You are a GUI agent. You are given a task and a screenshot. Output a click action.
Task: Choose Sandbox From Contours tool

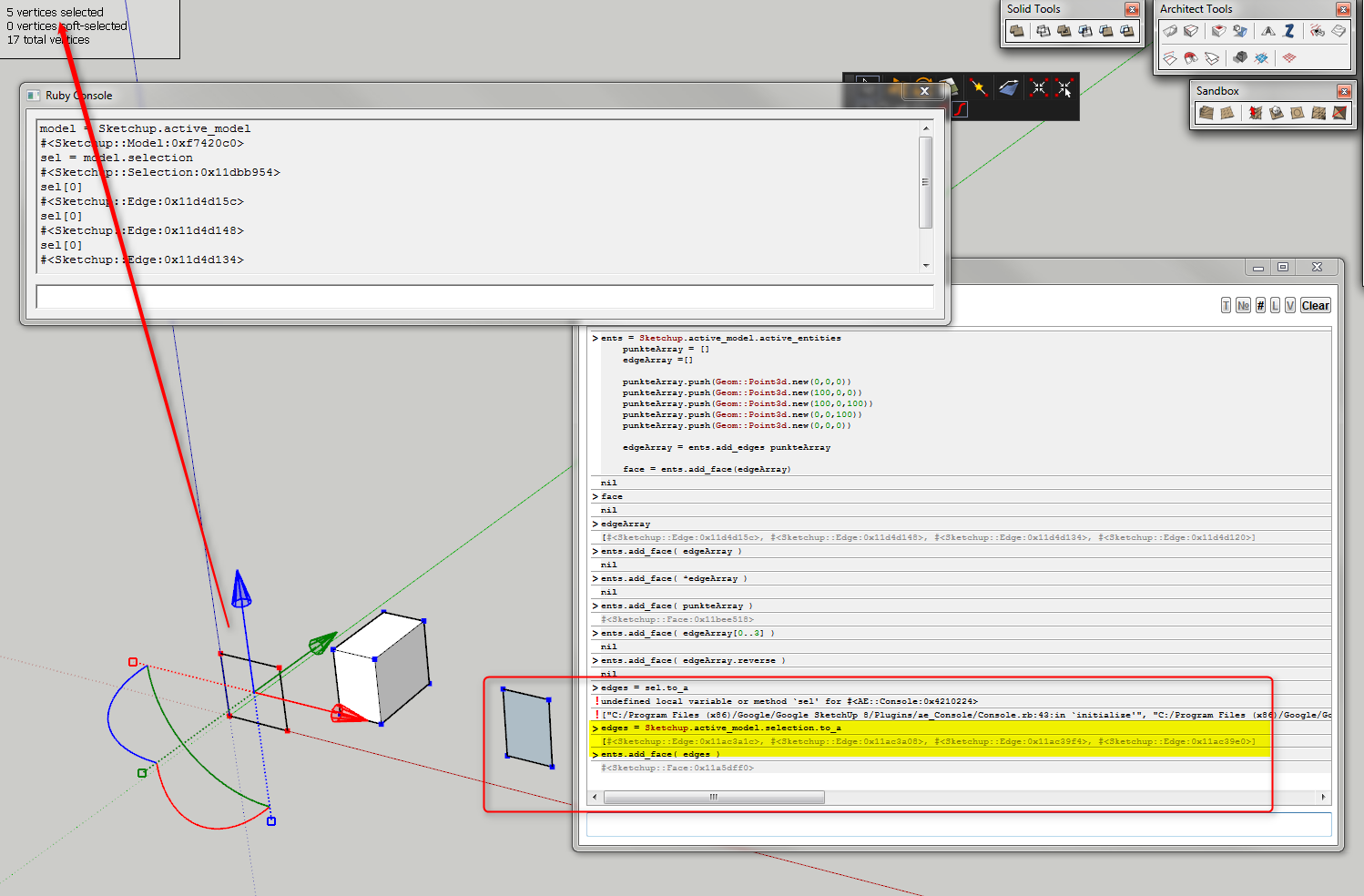1206,113
